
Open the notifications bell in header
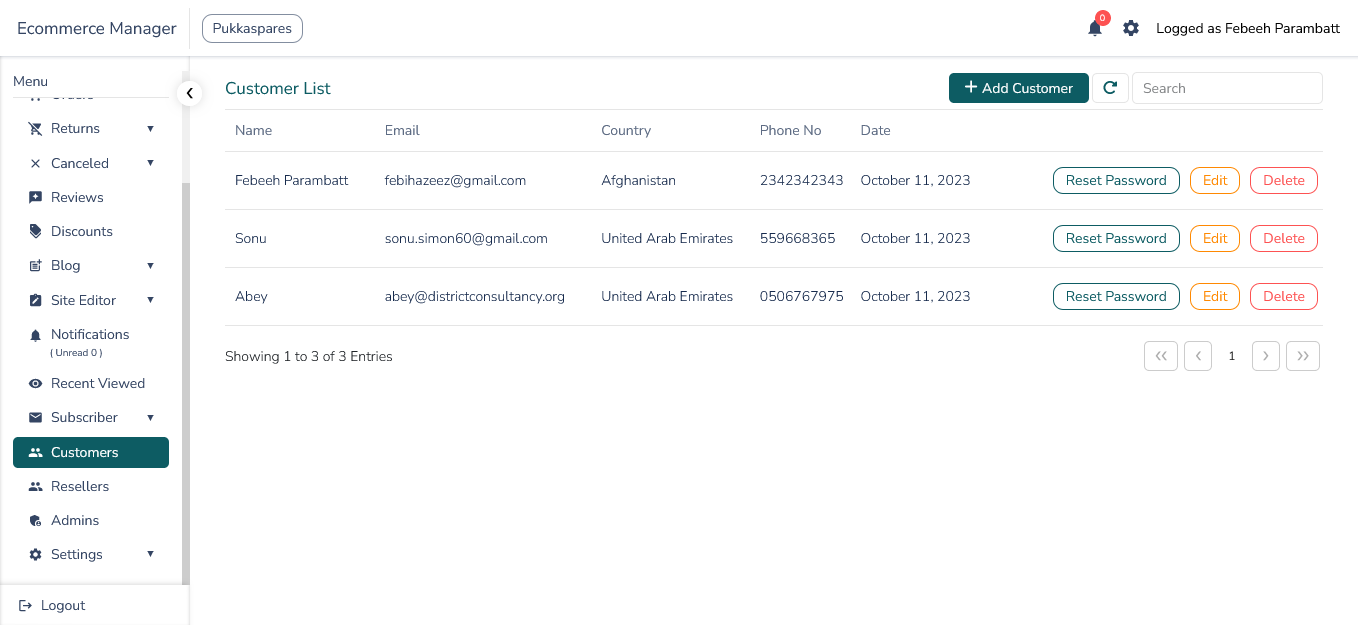pos(1095,28)
